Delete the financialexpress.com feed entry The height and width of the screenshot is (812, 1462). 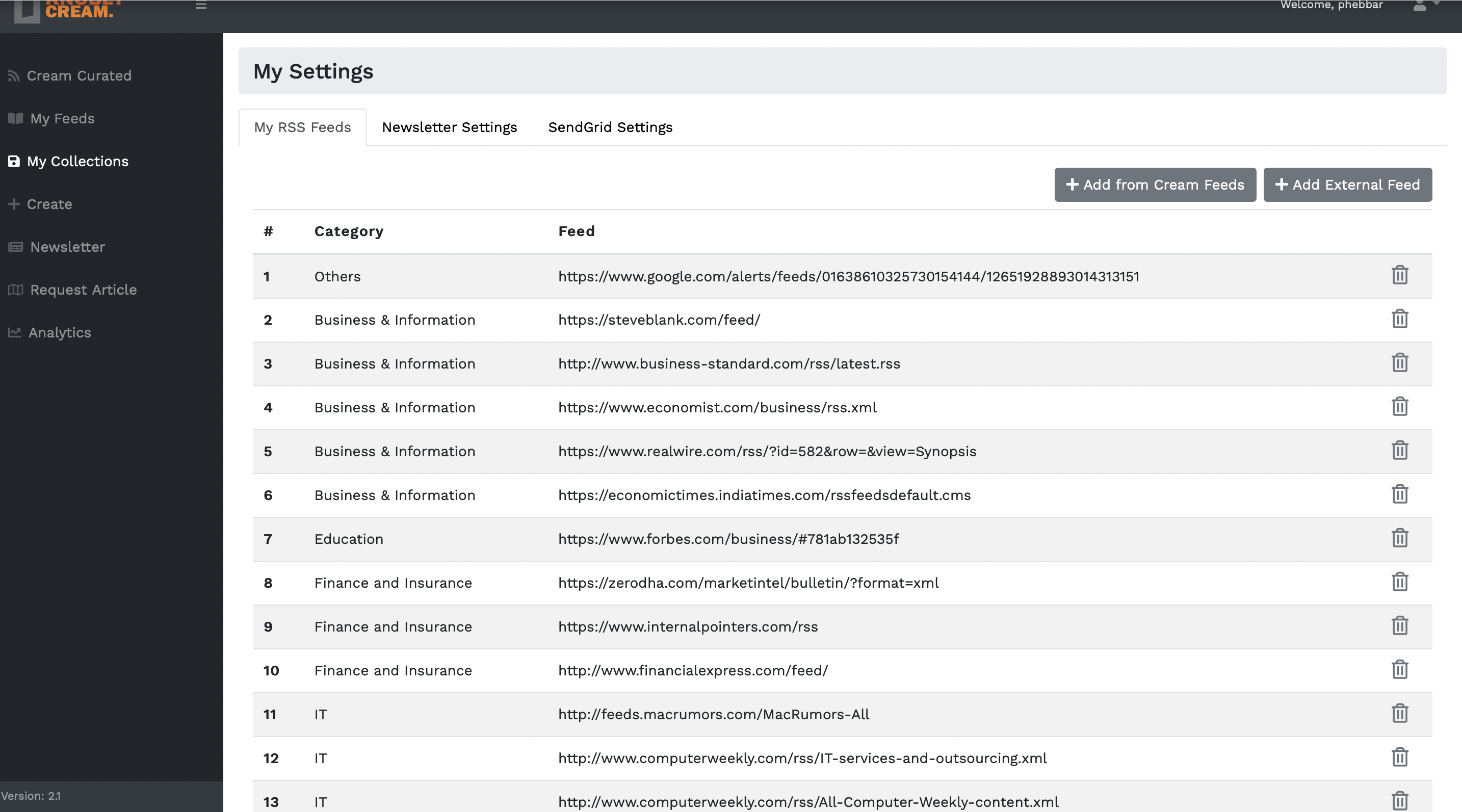point(1399,670)
